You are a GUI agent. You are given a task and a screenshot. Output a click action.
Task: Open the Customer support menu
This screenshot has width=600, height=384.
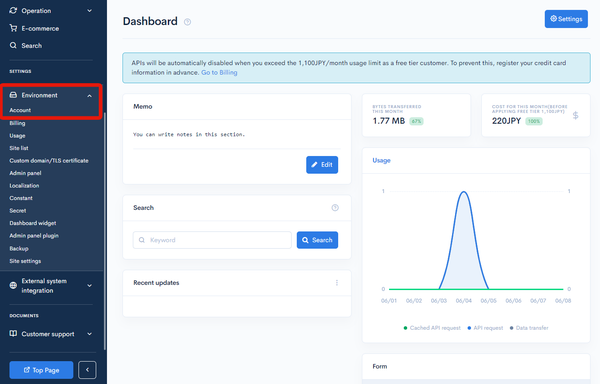(x=51, y=334)
